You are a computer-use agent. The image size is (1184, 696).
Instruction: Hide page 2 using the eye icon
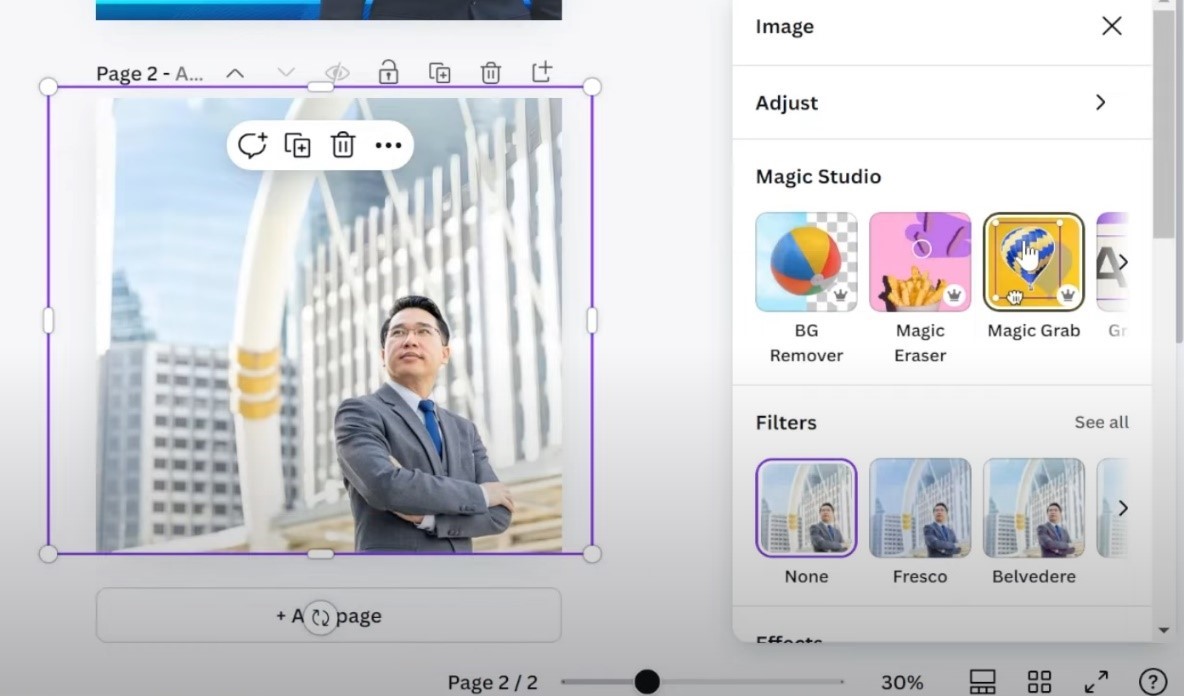coord(337,72)
